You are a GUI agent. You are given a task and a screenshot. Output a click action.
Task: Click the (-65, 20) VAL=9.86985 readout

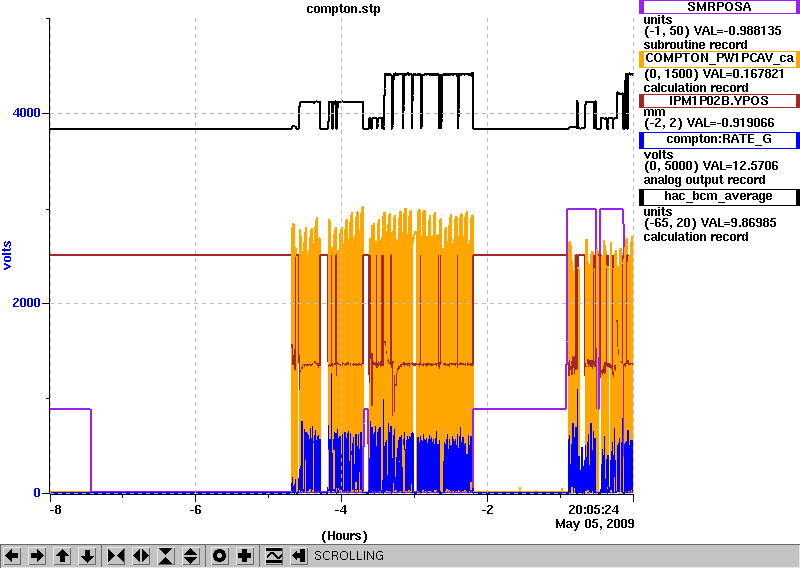pyautogui.click(x=710, y=223)
